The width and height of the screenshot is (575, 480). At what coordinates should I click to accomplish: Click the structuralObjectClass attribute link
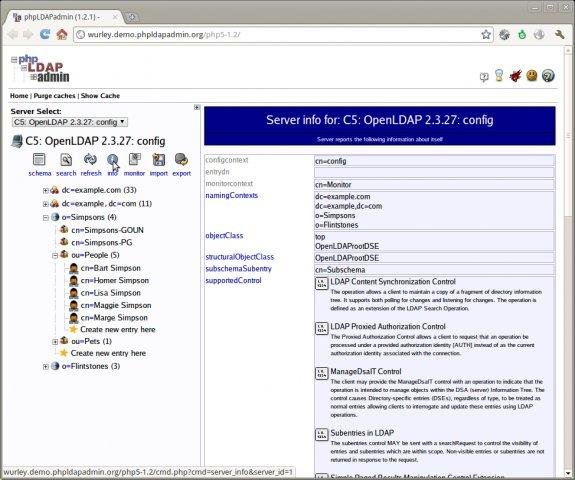pos(239,257)
